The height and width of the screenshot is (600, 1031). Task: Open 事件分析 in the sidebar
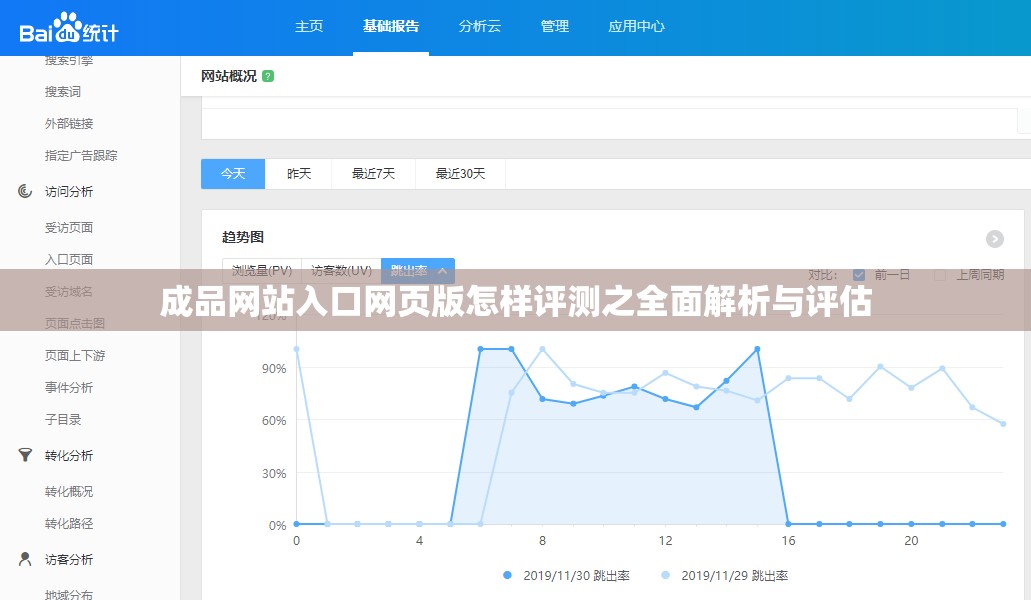69,388
